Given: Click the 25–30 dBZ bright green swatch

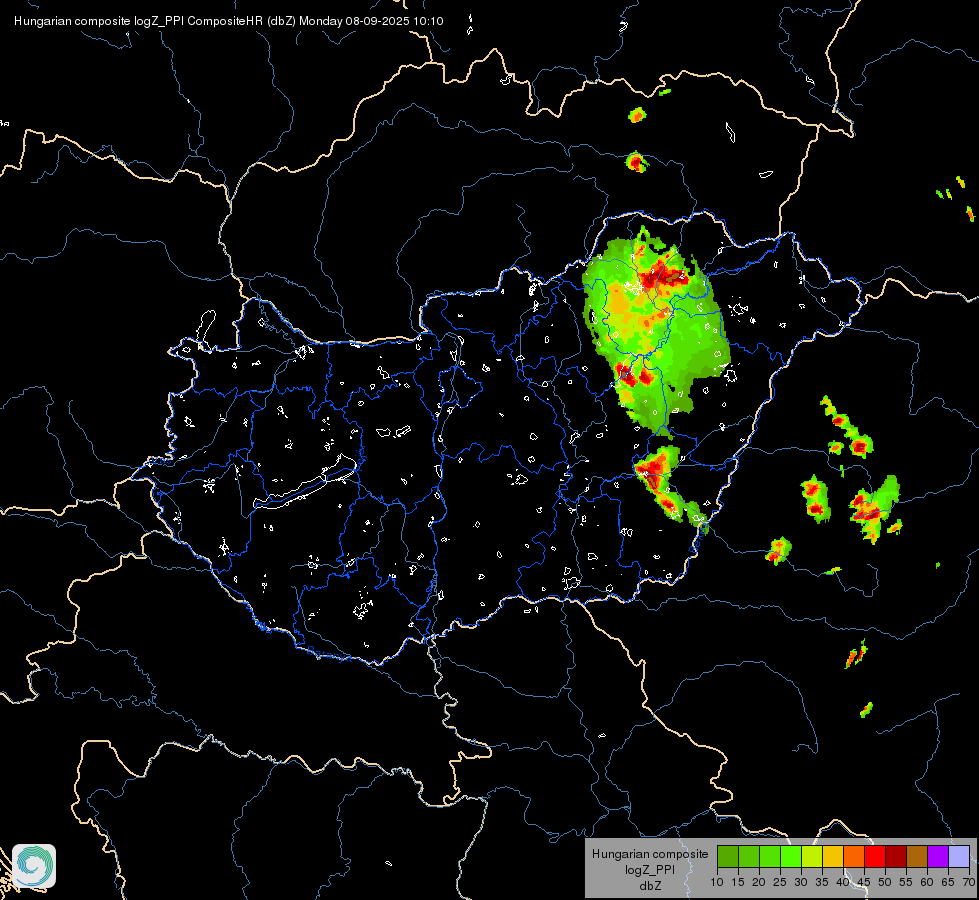Looking at the screenshot, I should click(791, 856).
